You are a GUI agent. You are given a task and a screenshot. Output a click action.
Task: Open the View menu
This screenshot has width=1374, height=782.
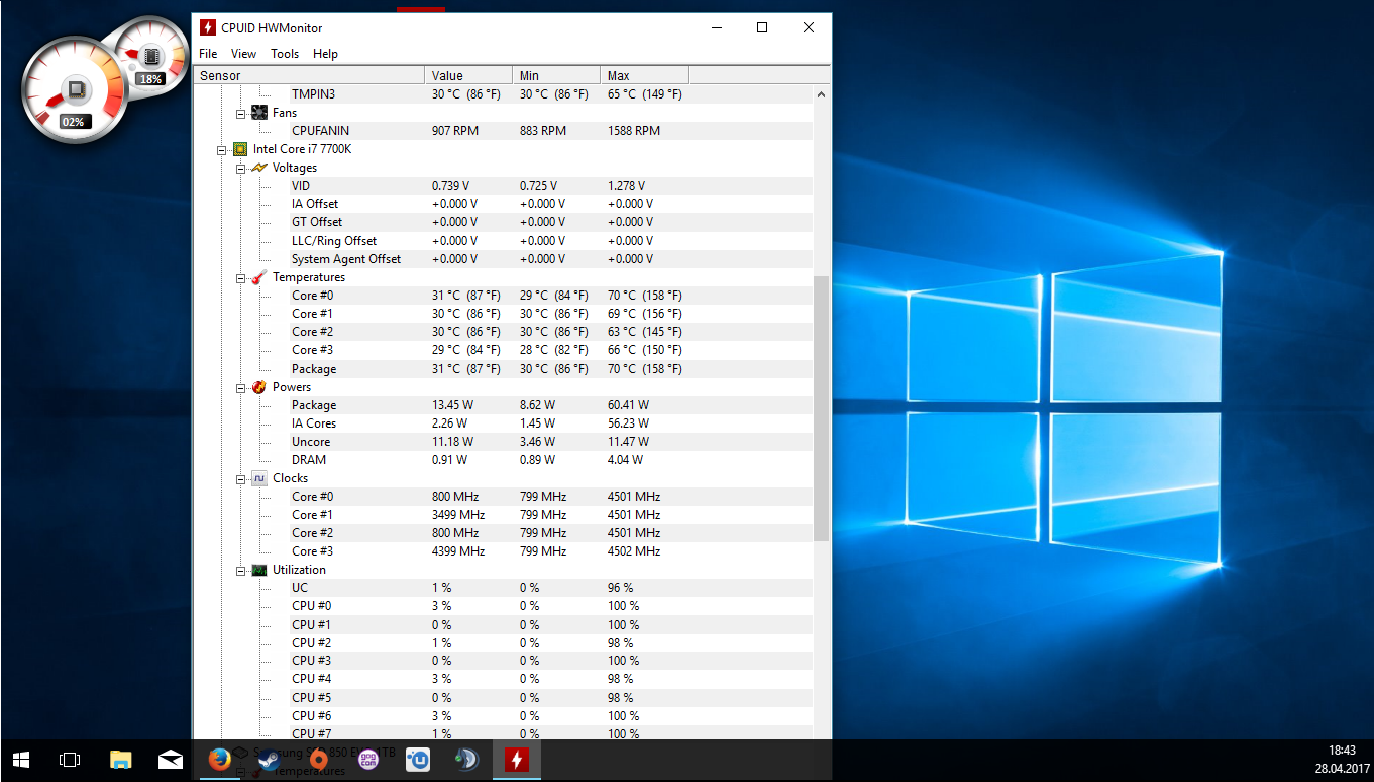[243, 54]
